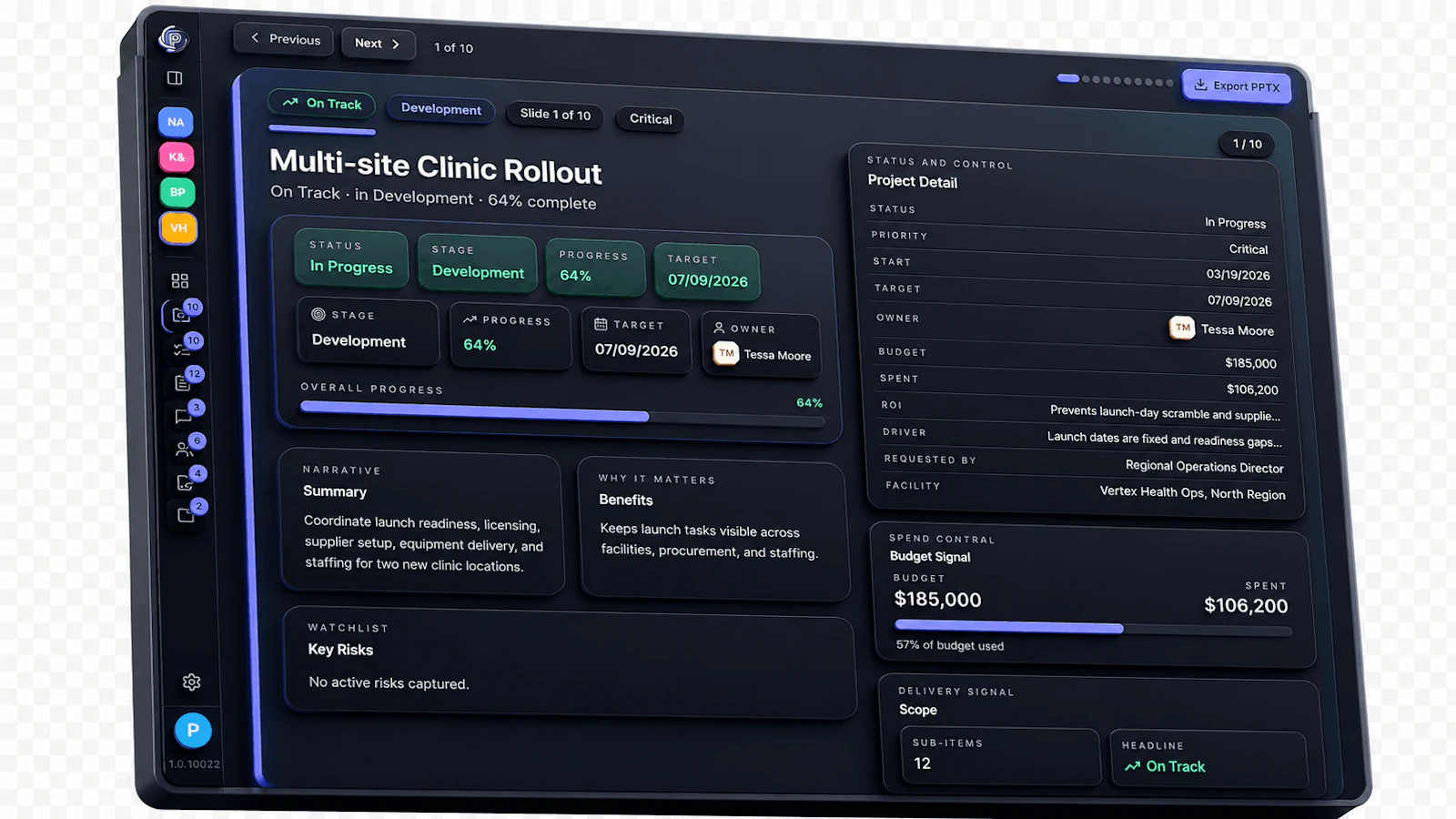Viewport: 1456px width, 819px height.
Task: Click the On Track status pill
Action: coord(321,104)
